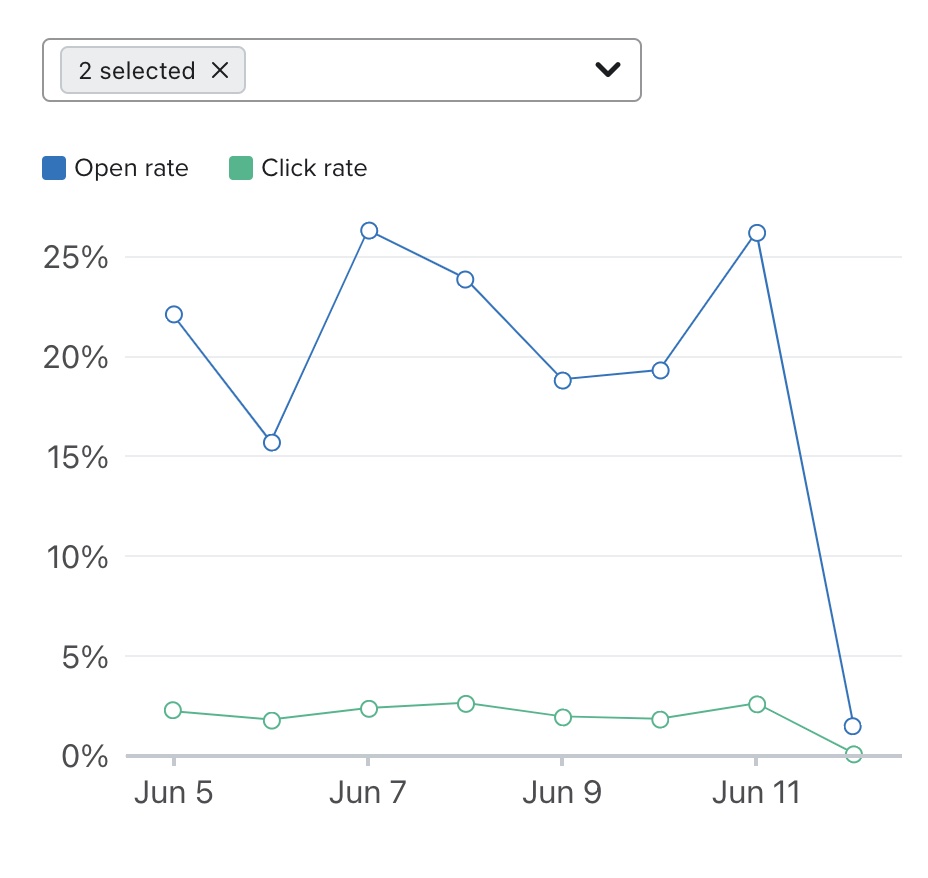The height and width of the screenshot is (878, 928).
Task: Toggle the Open rate legend swatch
Action: (x=54, y=168)
